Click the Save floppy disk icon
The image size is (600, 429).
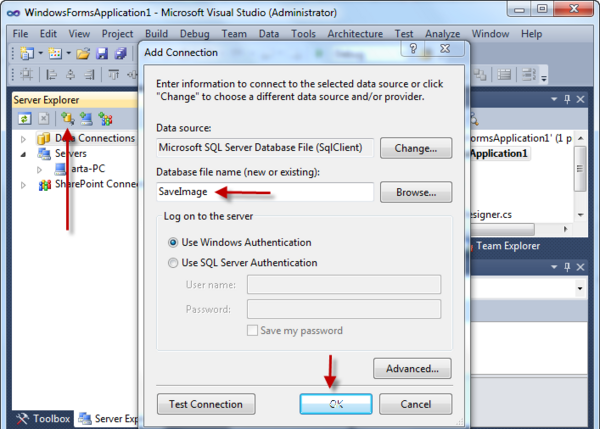tap(102, 53)
